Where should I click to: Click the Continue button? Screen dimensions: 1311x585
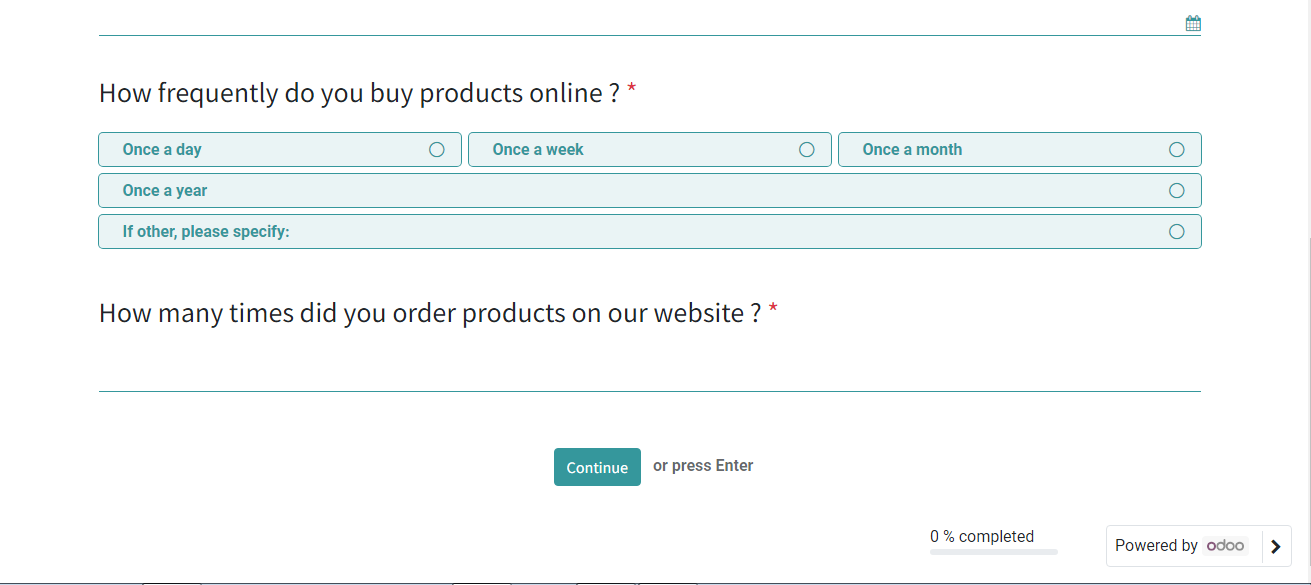597,467
